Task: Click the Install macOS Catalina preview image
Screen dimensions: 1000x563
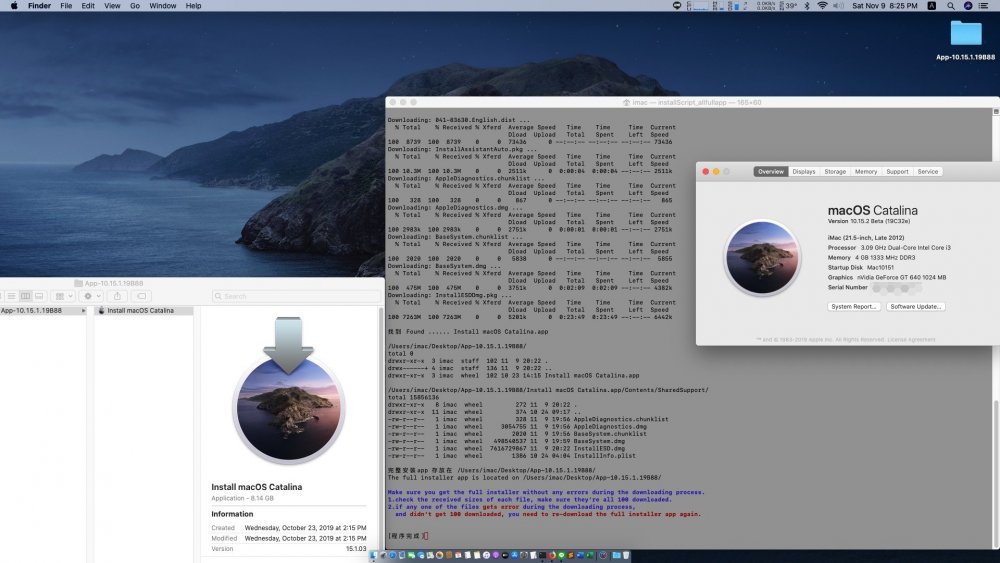Action: coord(289,391)
